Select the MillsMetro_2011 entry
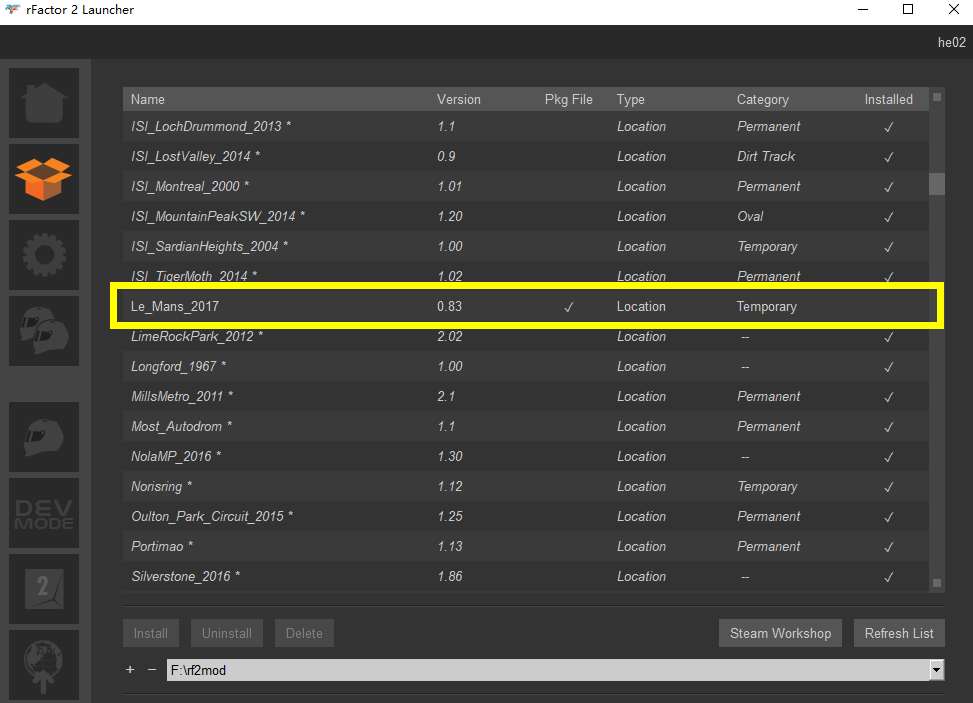This screenshot has height=703, width=973. tap(526, 396)
